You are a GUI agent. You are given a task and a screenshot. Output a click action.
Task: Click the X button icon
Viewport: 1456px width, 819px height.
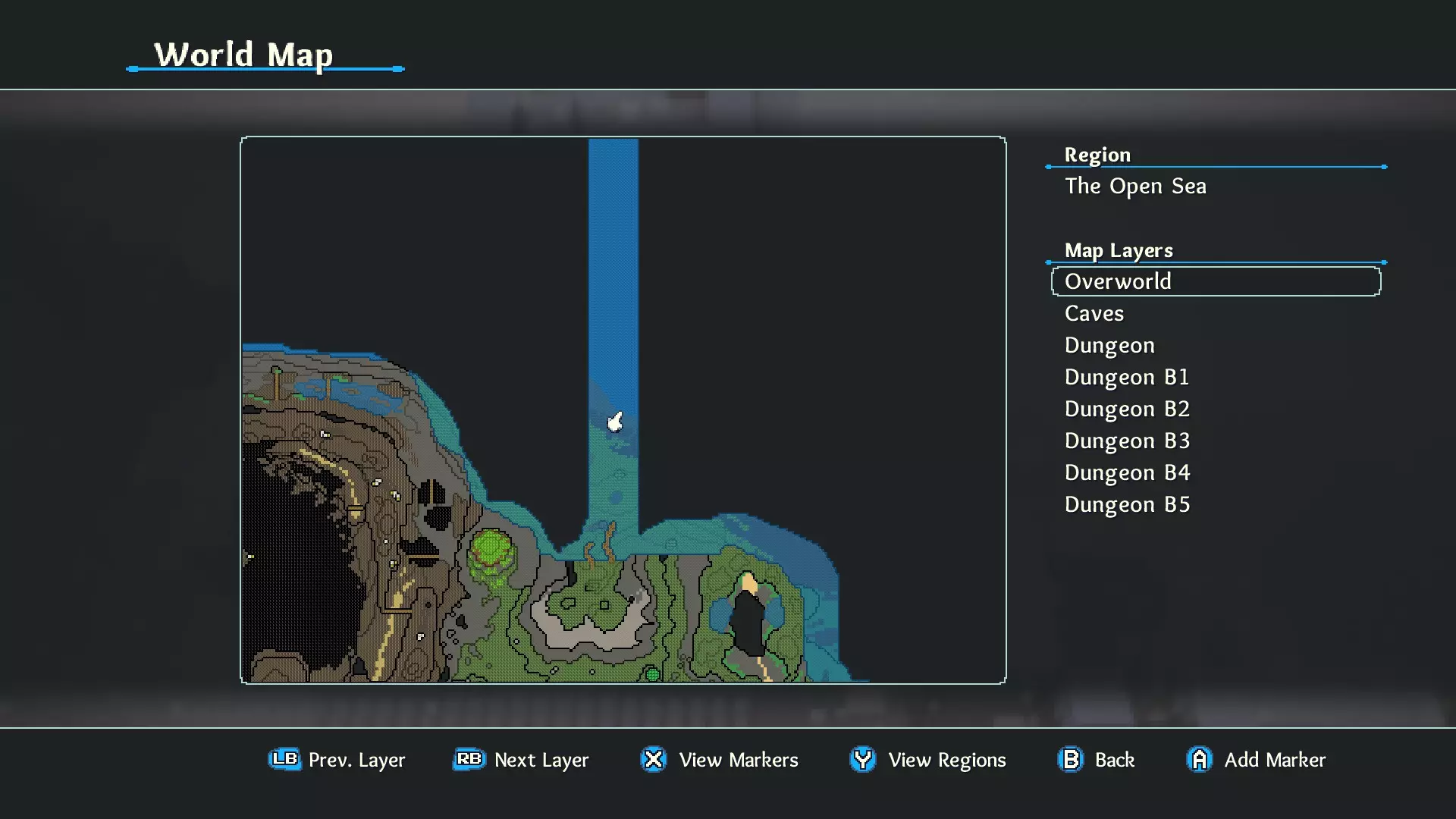(x=653, y=759)
